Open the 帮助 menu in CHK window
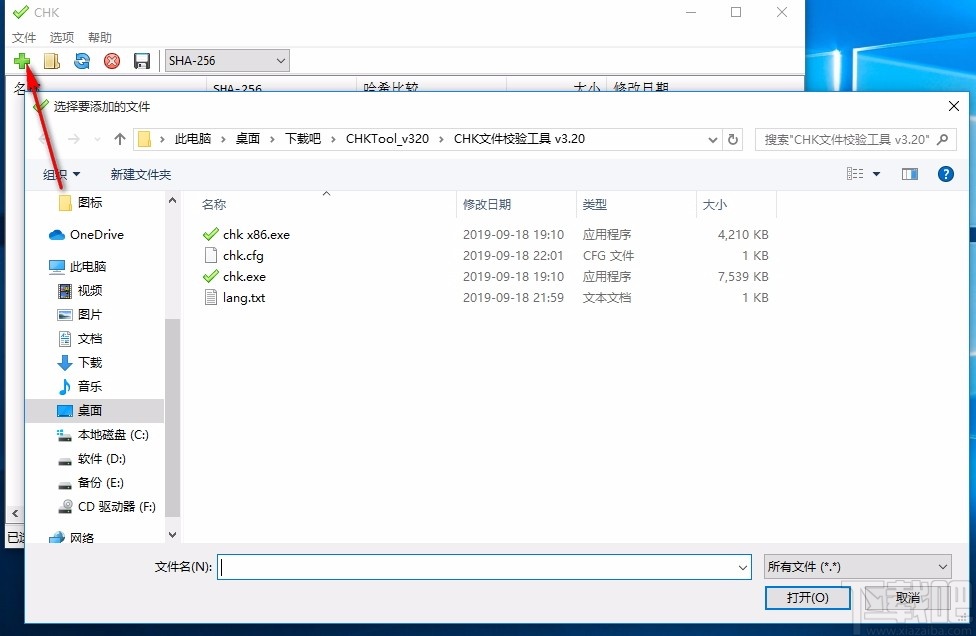Viewport: 976px width, 636px height. tap(100, 37)
